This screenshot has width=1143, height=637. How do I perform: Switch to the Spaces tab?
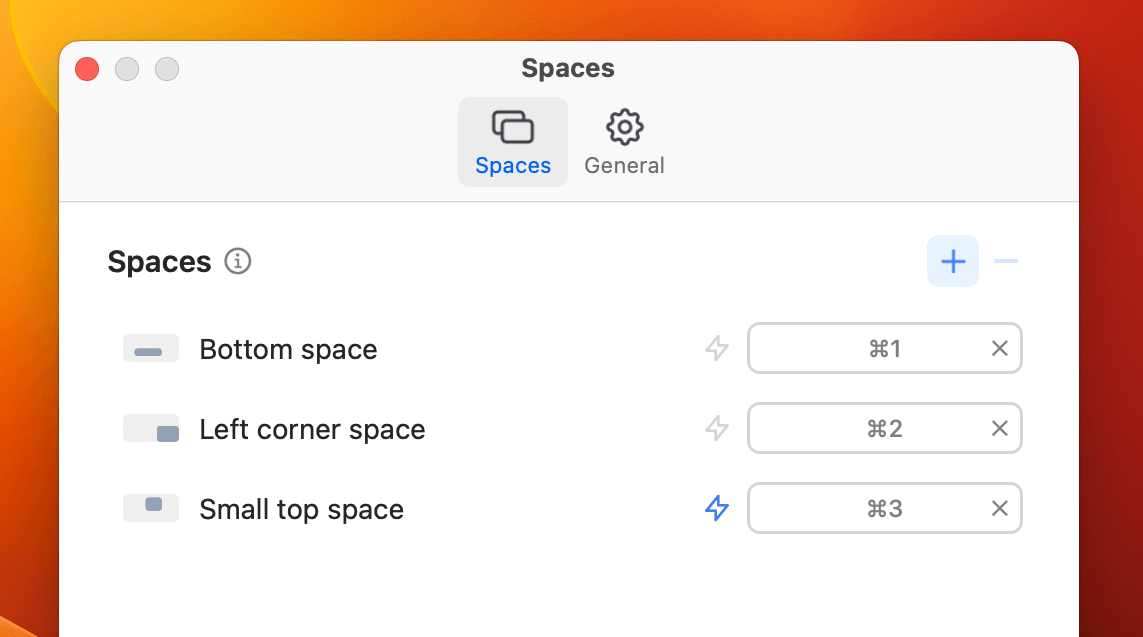point(513,140)
